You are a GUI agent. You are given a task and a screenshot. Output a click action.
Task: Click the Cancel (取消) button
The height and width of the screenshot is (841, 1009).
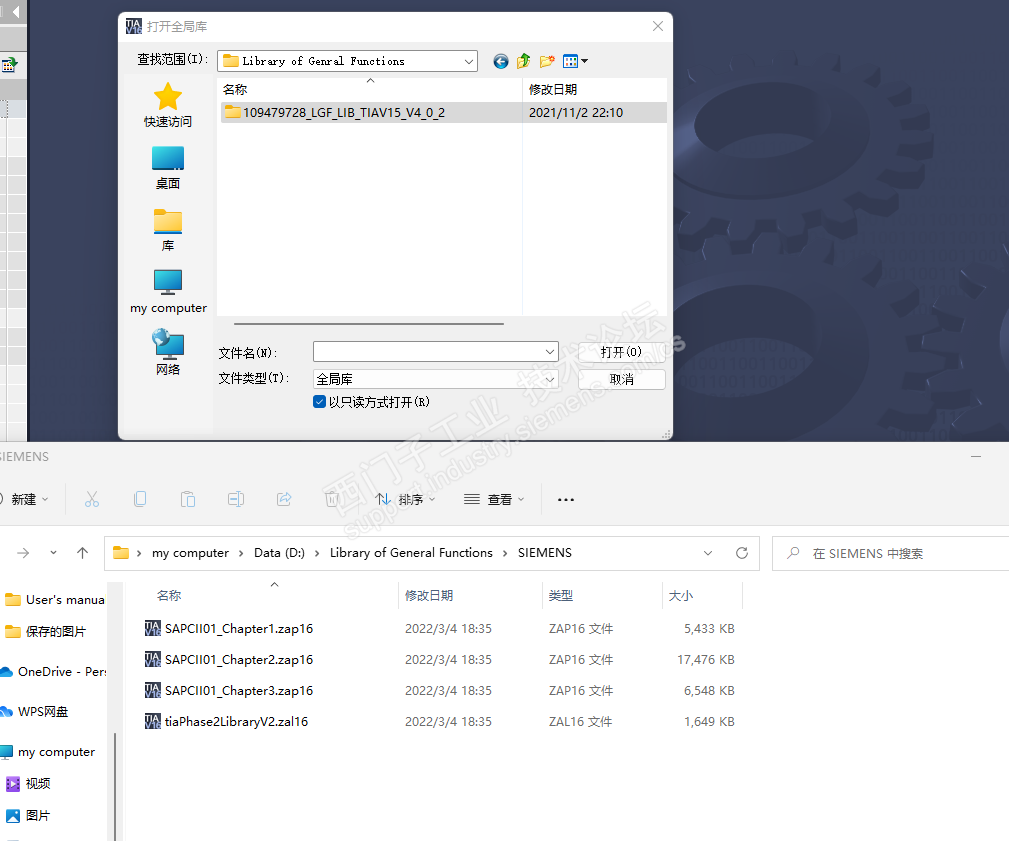tap(621, 379)
